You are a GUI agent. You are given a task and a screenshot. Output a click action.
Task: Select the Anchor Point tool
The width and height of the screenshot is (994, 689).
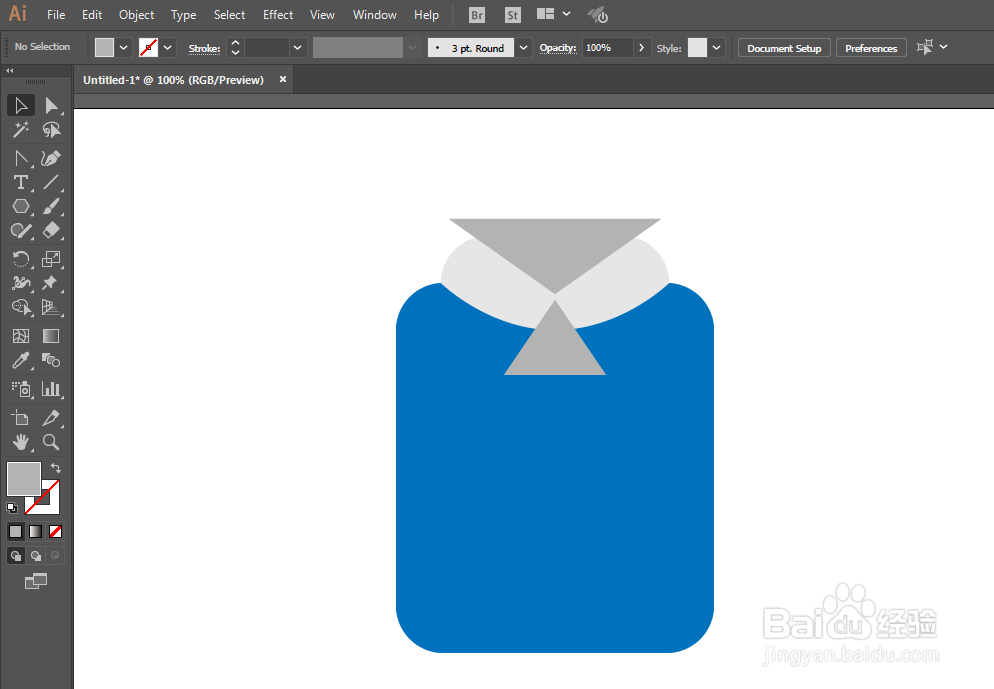pos(20,158)
